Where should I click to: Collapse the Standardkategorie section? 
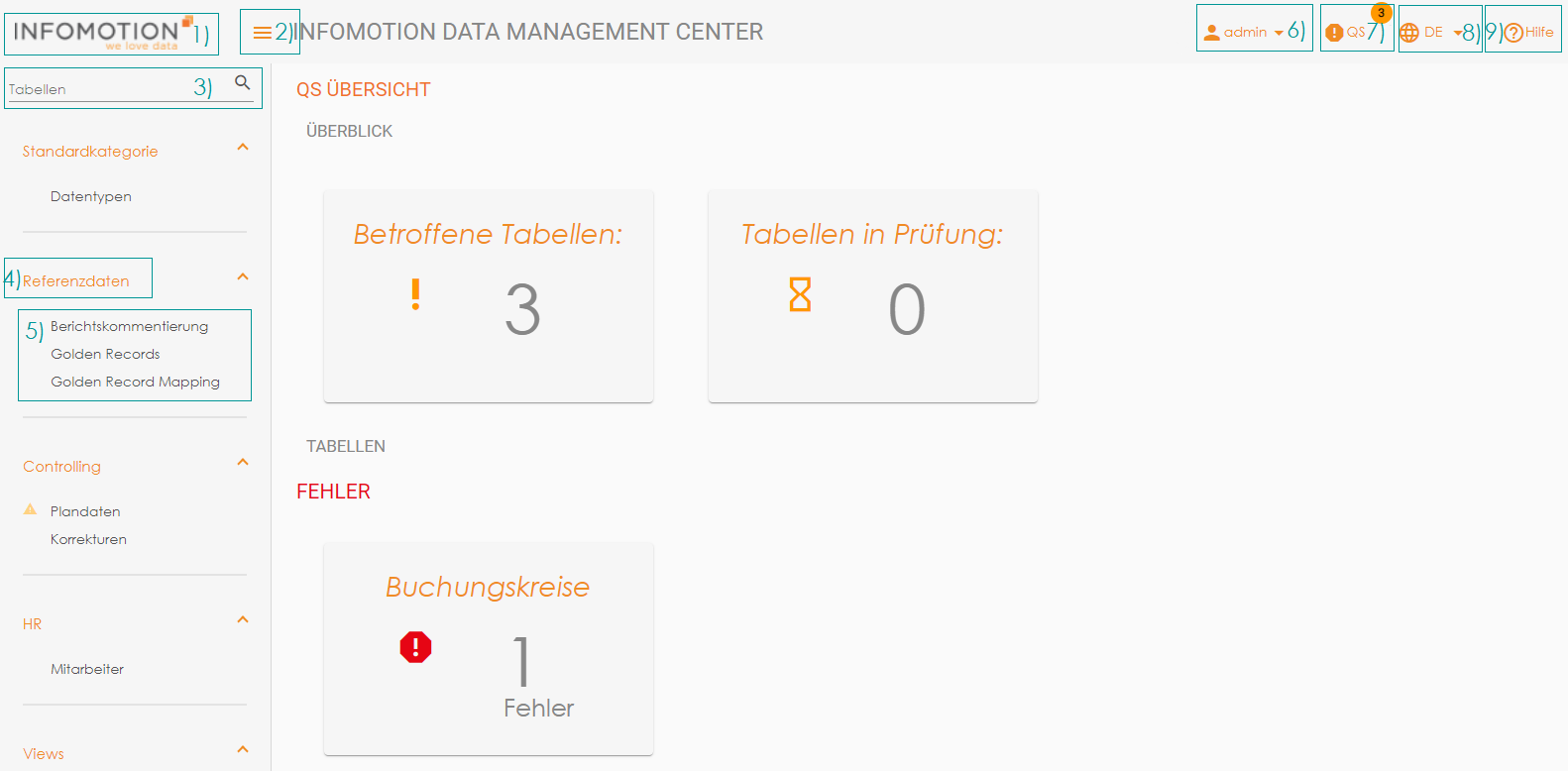pos(243,148)
